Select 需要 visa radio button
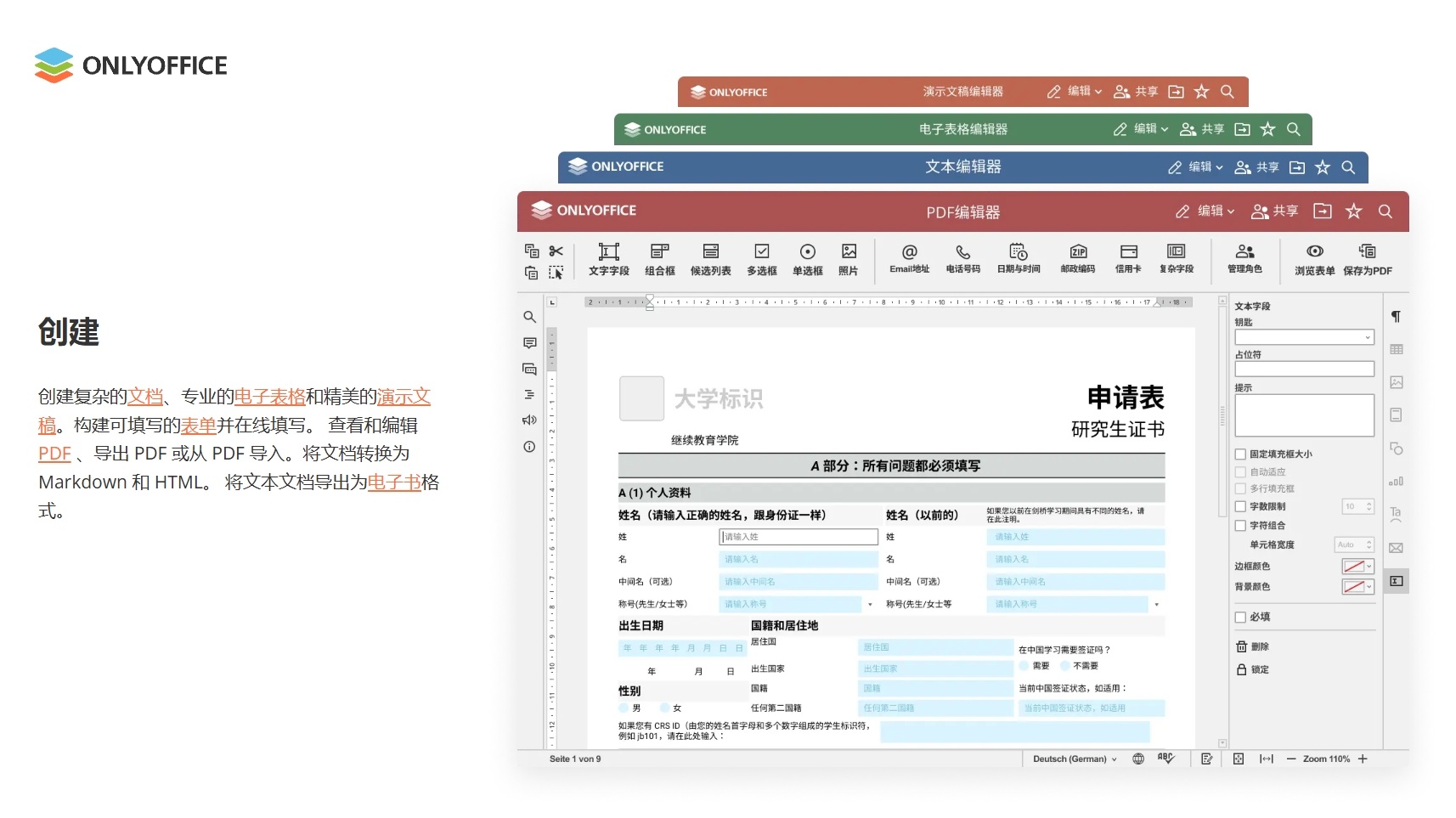1456x818 pixels. [x=1024, y=666]
